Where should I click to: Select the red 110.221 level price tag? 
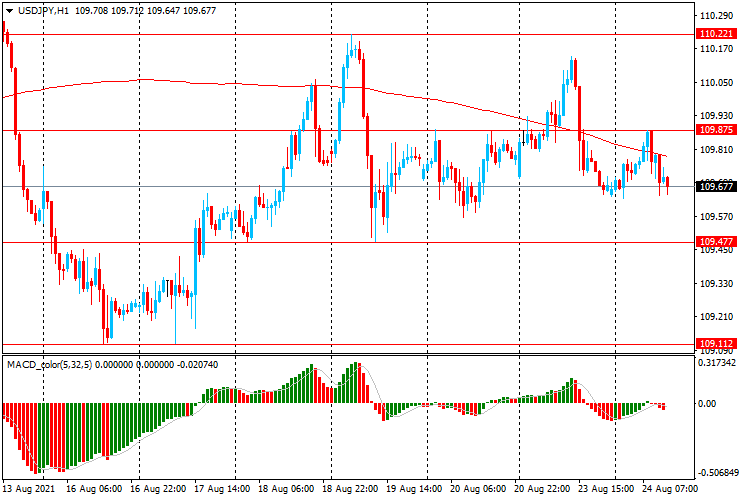coord(716,34)
